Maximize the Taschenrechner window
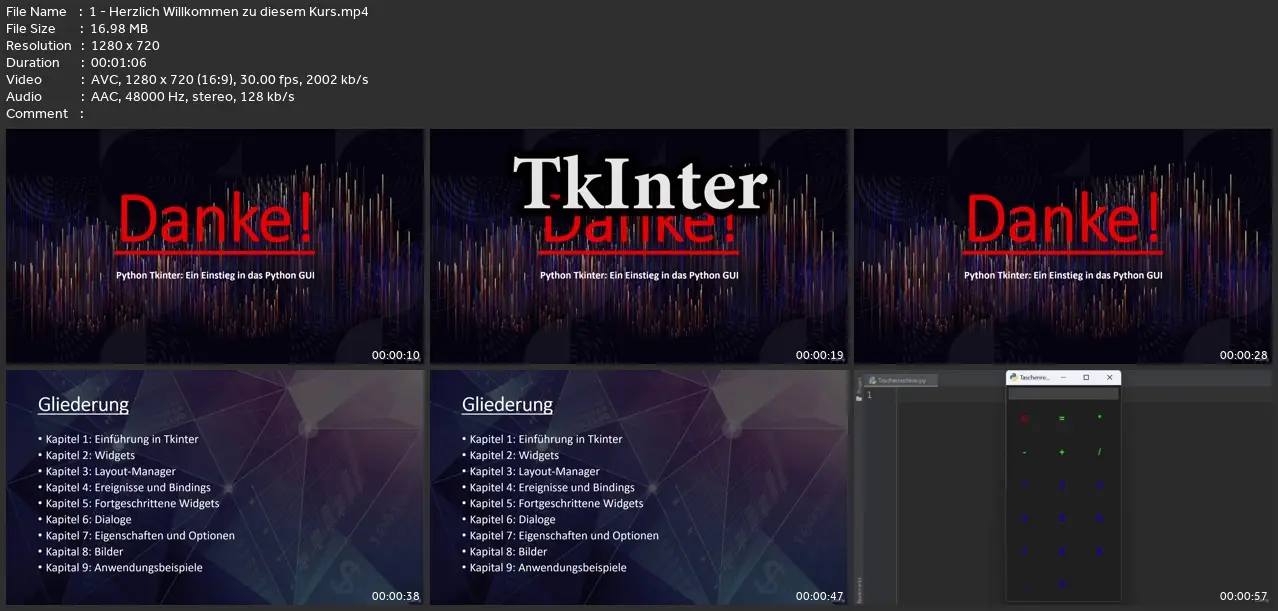 [x=1086, y=378]
